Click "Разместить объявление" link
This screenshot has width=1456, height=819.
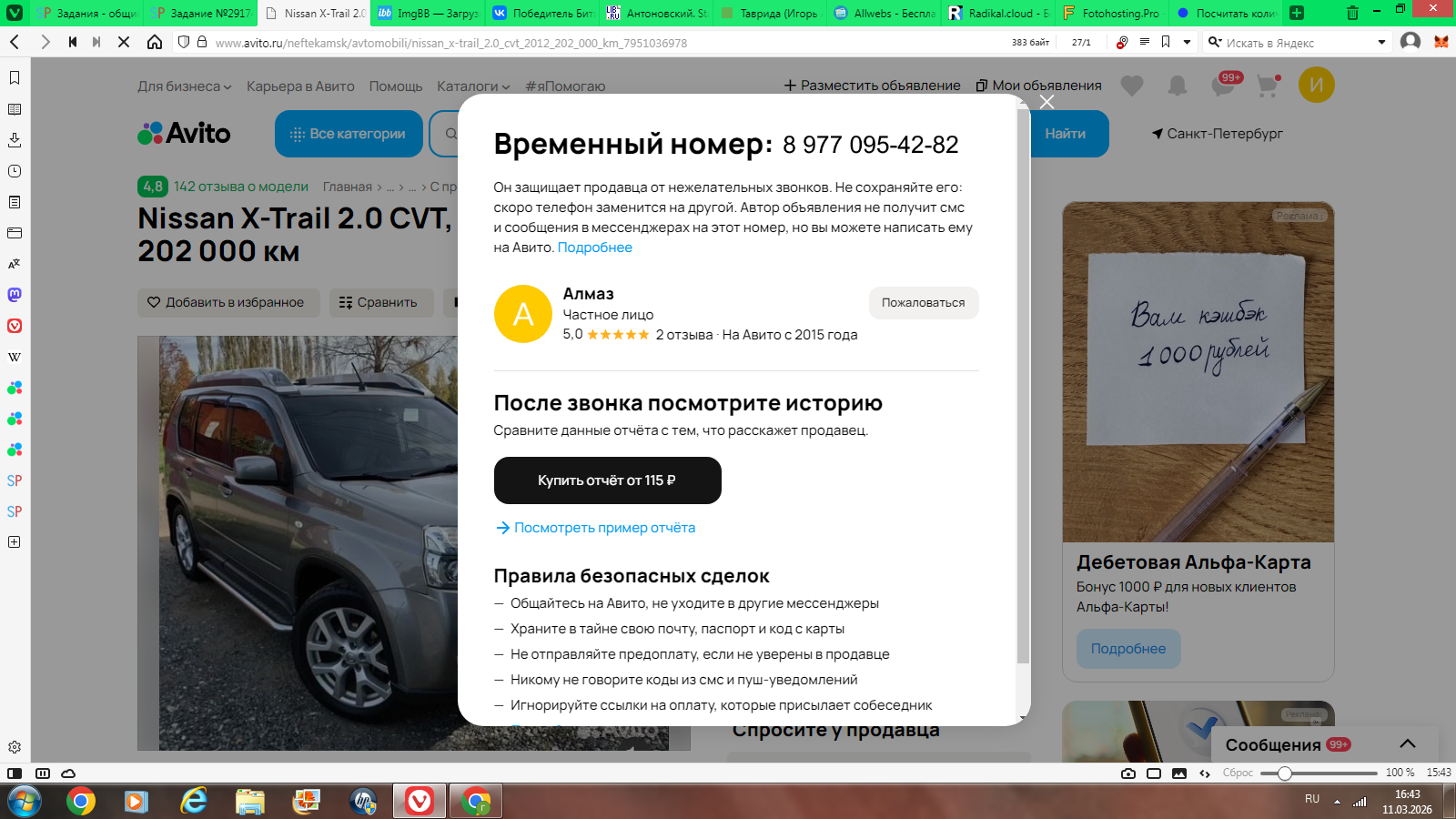(x=873, y=86)
